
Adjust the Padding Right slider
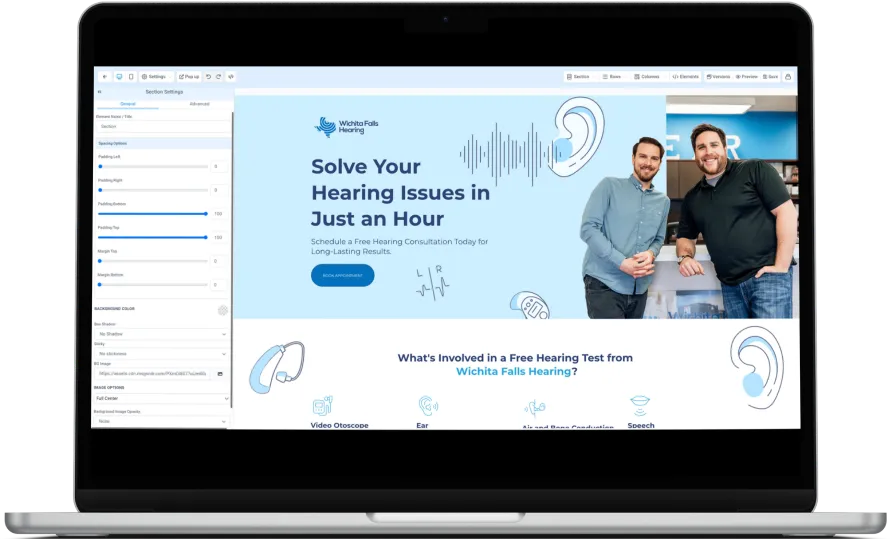[153, 190]
